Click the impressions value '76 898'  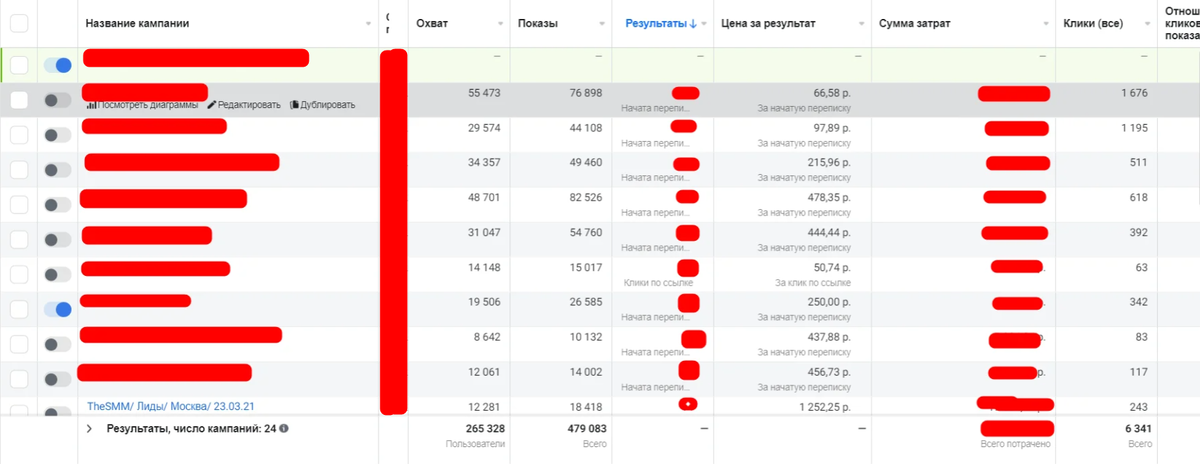tap(586, 93)
